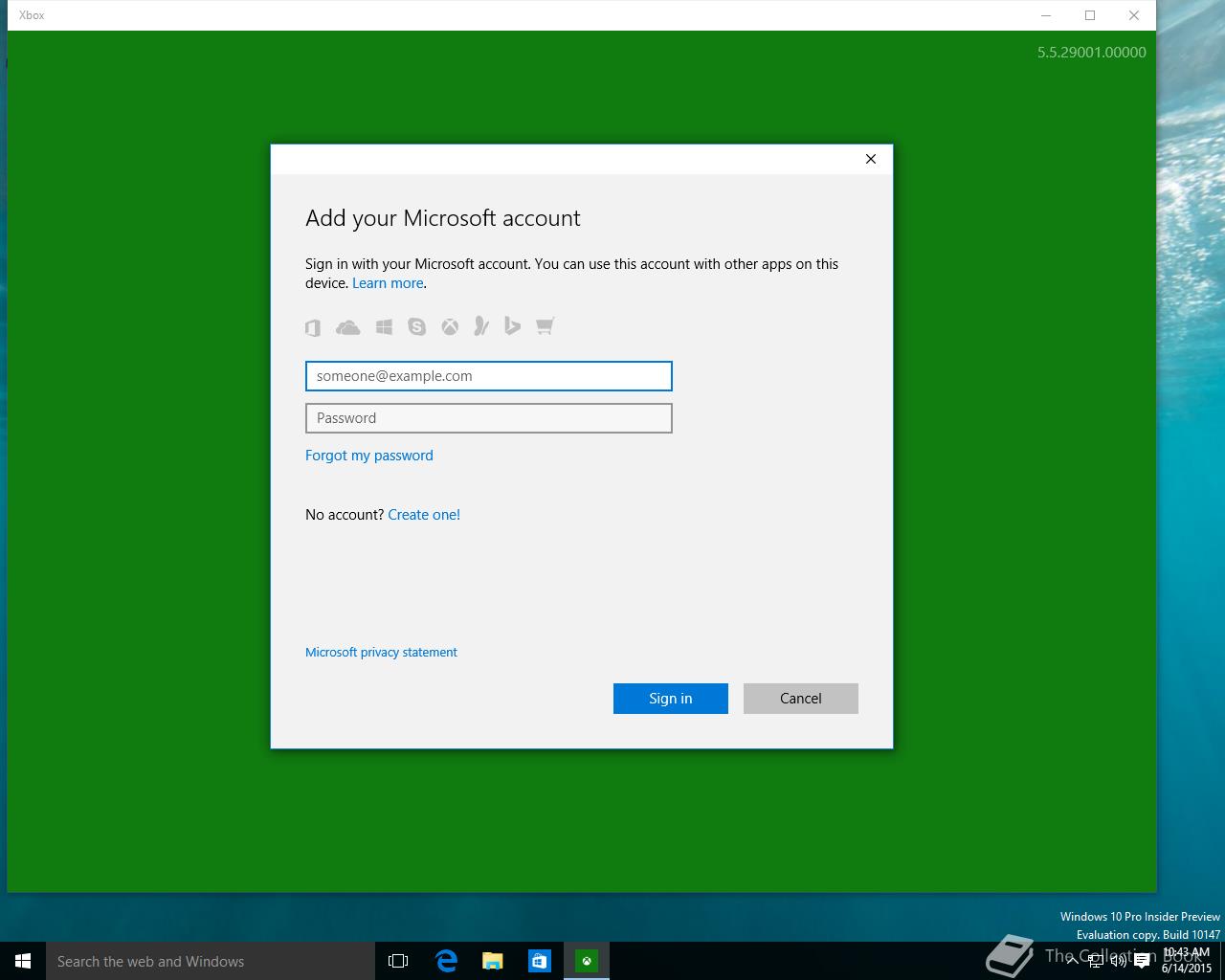Screen dimensions: 1225x980
Task: Click Forgot my password link
Action: pyautogui.click(x=369, y=456)
